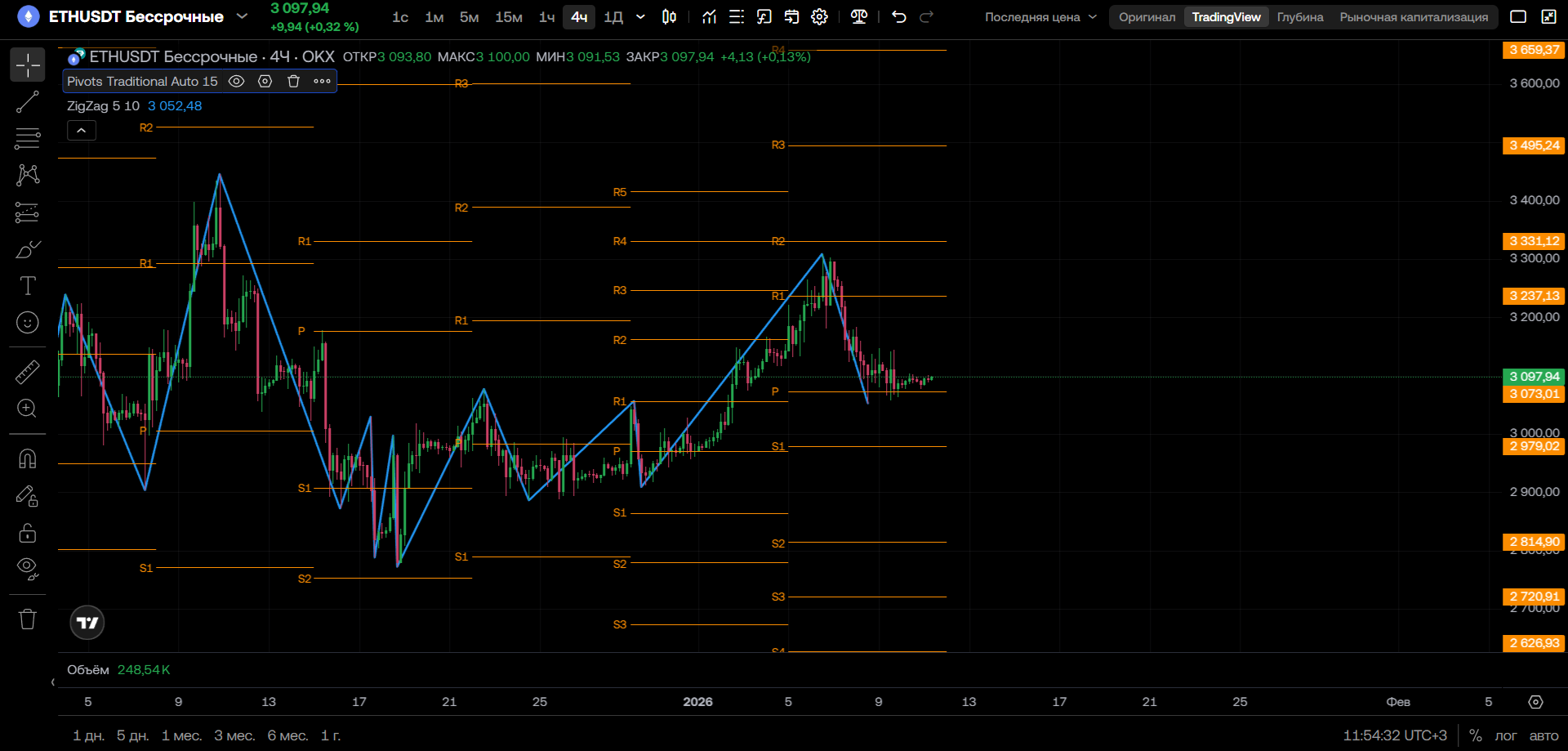The image size is (1568, 751).
Task: Set the range to 1 г.
Action: [331, 735]
